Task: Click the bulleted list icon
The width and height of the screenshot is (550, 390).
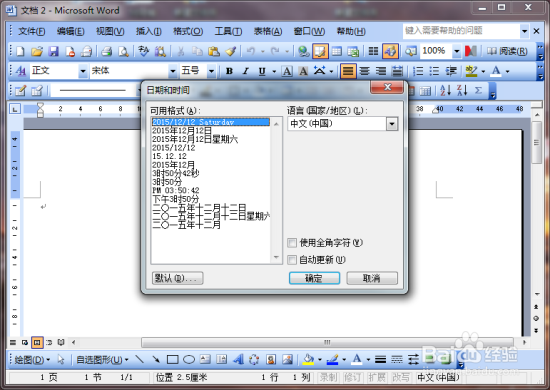Action: pos(434,71)
